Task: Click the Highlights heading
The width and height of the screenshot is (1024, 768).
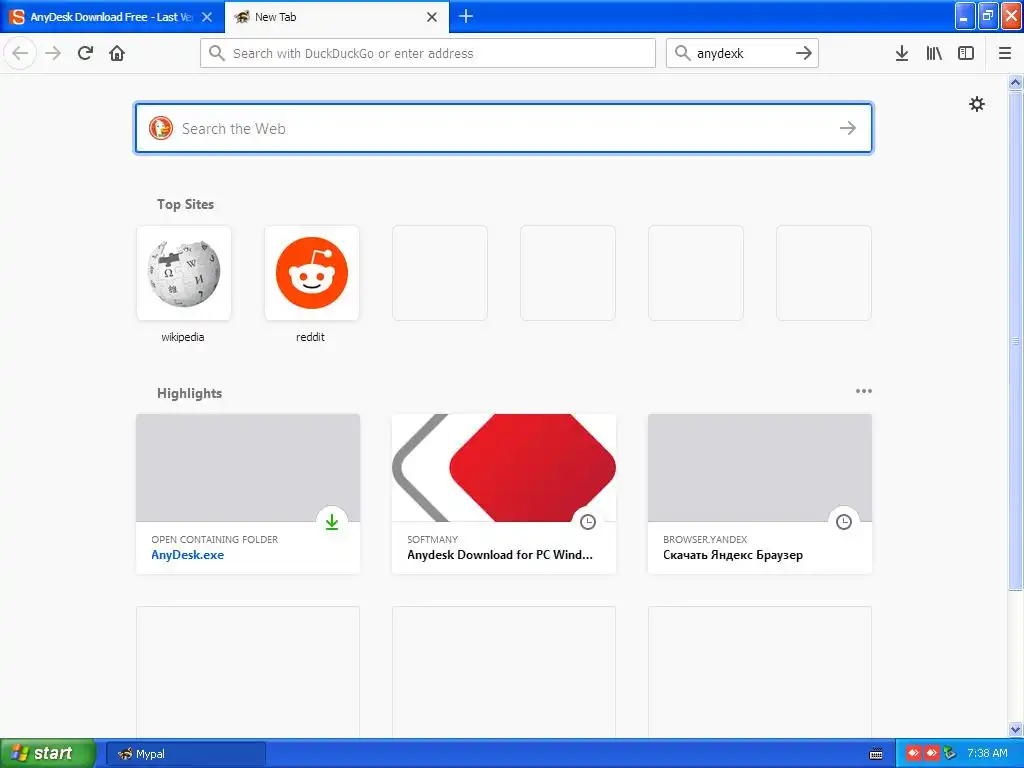Action: click(x=189, y=393)
